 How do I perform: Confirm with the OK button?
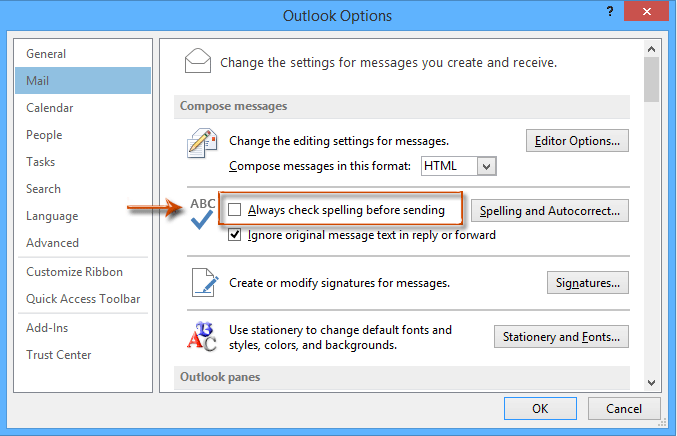tap(540, 408)
